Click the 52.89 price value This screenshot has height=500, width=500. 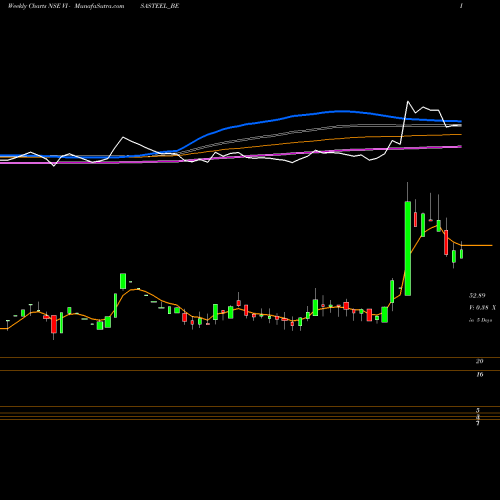[x=477, y=295]
